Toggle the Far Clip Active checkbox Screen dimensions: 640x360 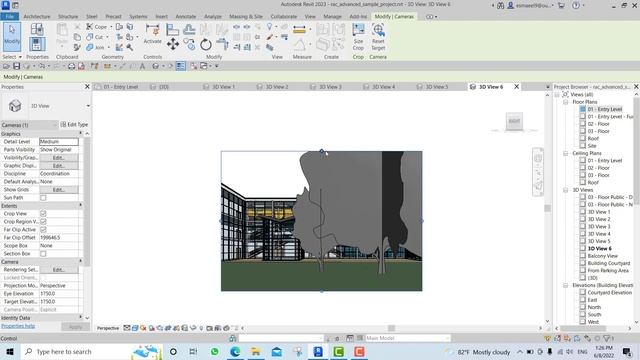click(x=43, y=229)
